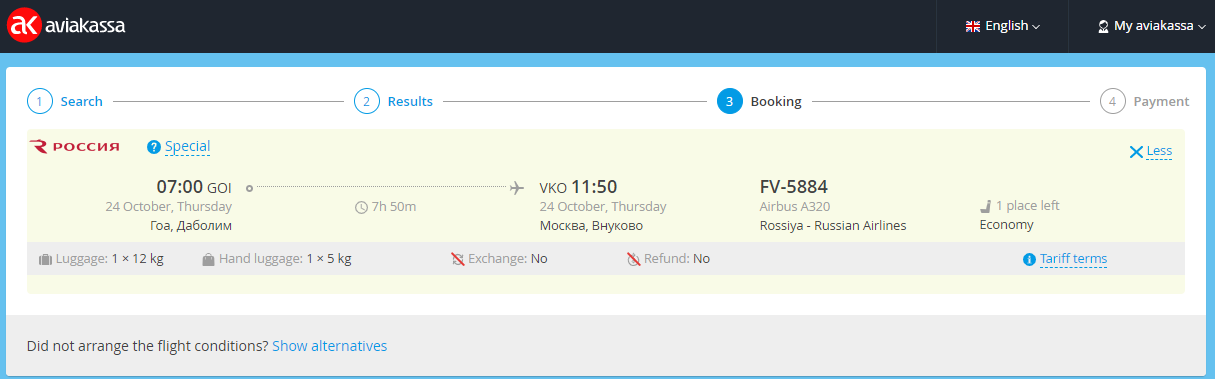Click the My aviakassa user profile icon
This screenshot has width=1215, height=379.
pyautogui.click(x=1103, y=27)
